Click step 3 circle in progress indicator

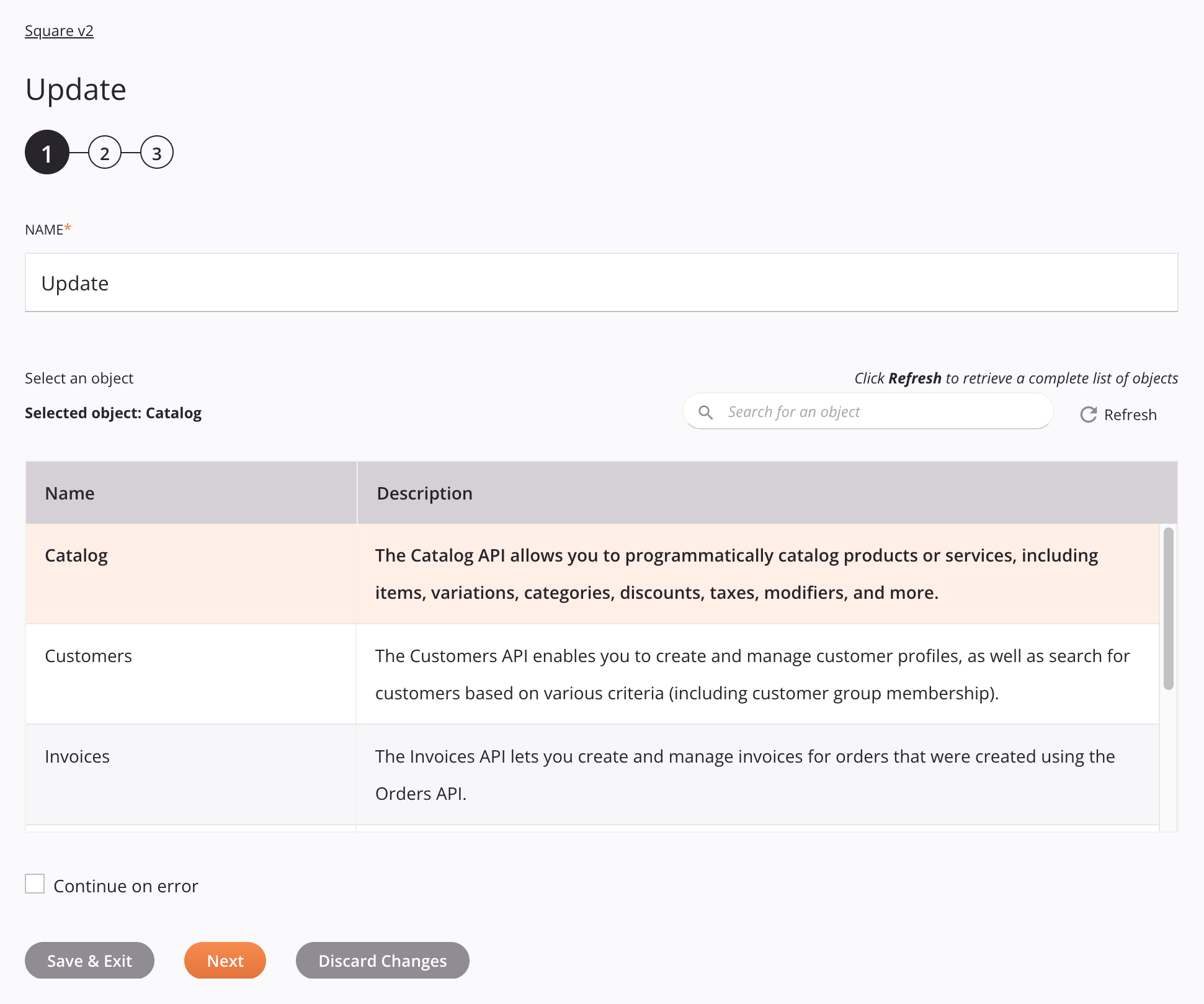[156, 153]
